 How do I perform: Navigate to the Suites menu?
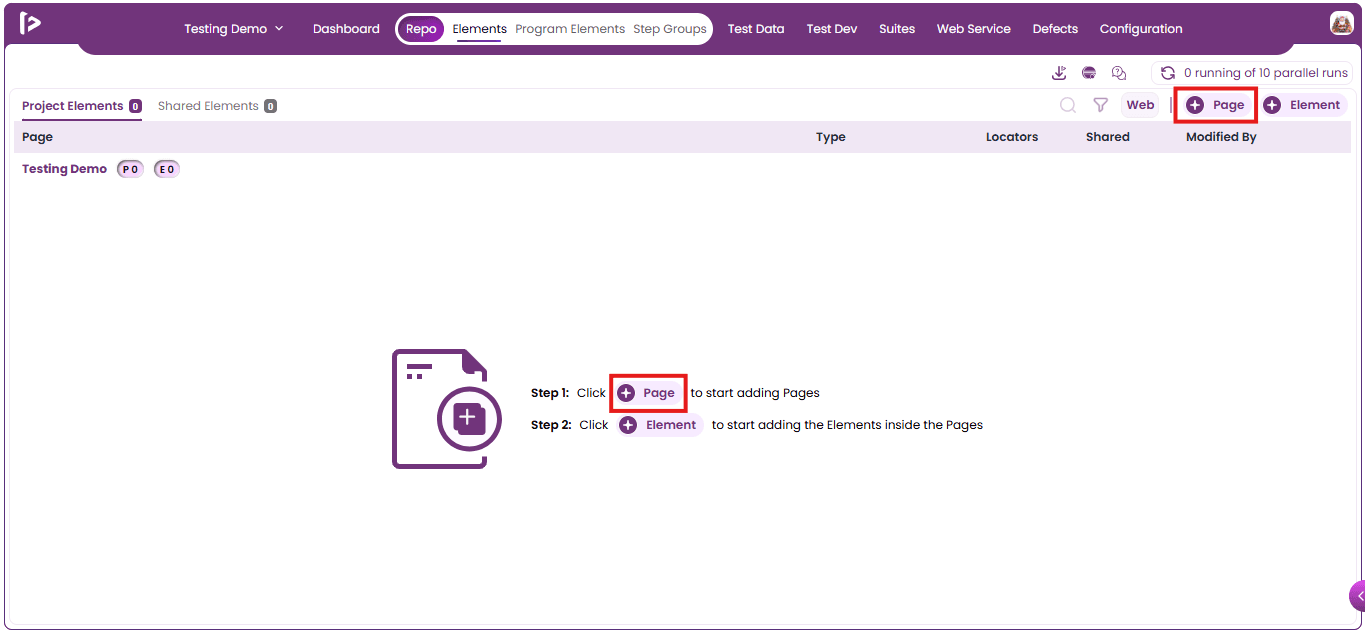pos(897,29)
